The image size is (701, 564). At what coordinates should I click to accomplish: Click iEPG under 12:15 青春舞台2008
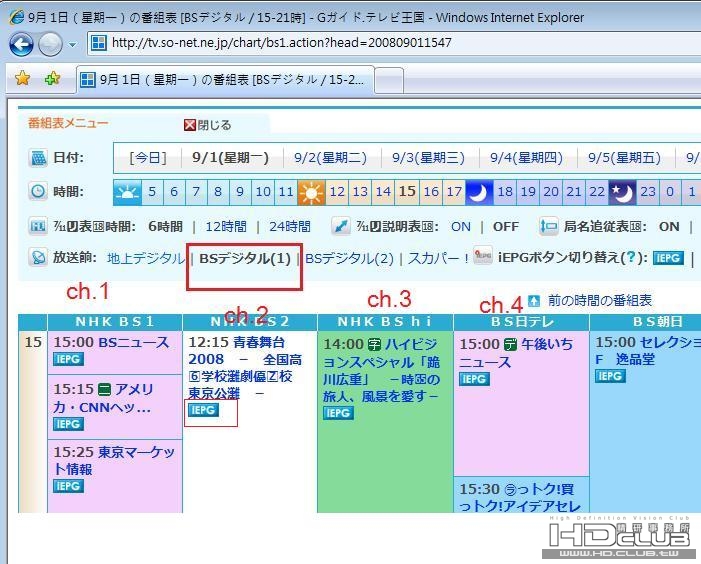tap(203, 410)
